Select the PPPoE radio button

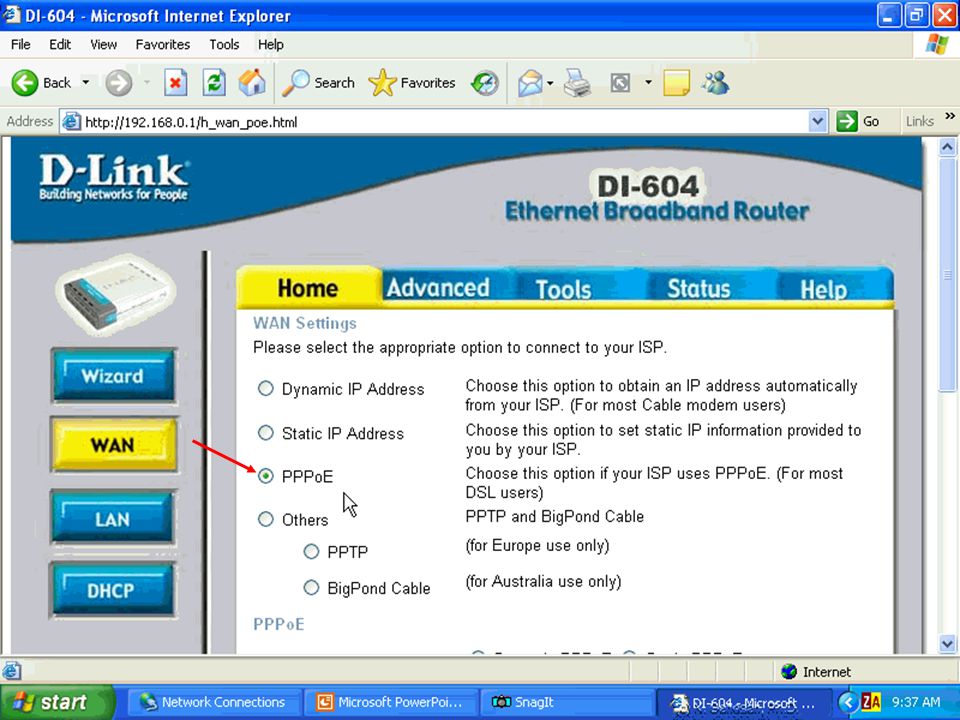click(x=266, y=476)
